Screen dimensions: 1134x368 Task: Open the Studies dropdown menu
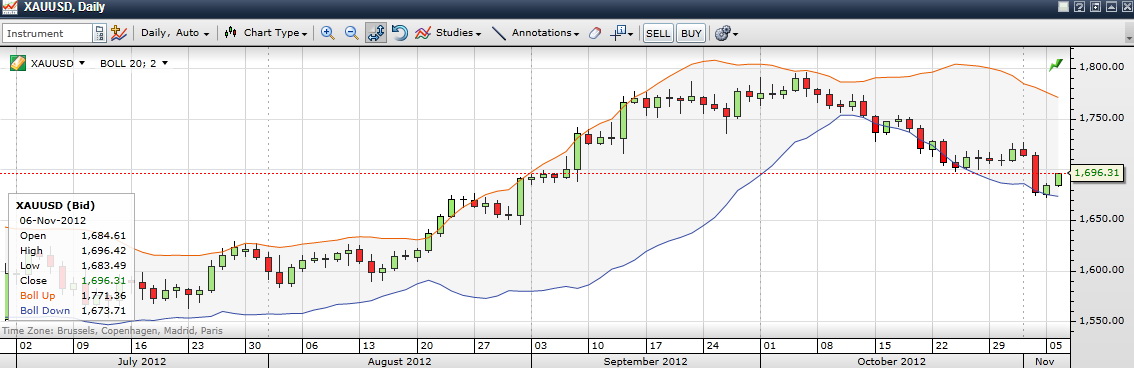pyautogui.click(x=459, y=33)
